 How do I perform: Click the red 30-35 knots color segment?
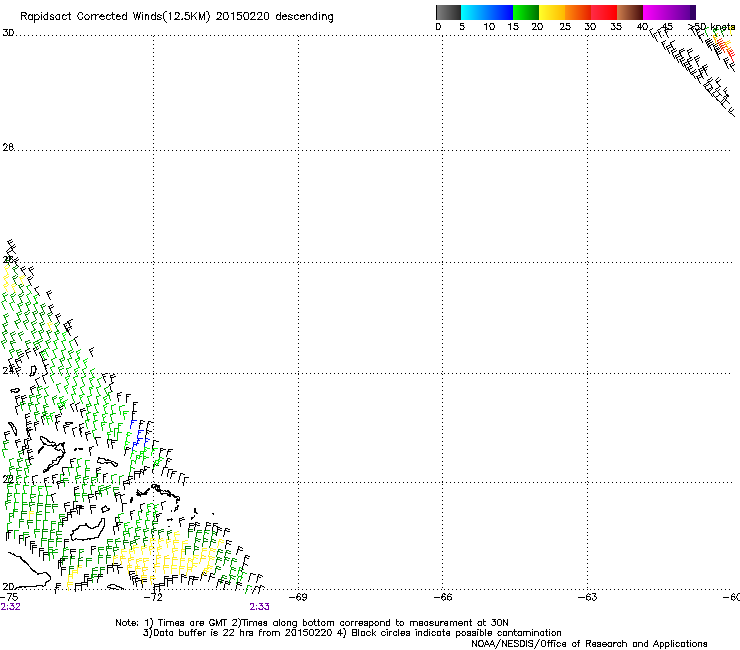pyautogui.click(x=604, y=12)
